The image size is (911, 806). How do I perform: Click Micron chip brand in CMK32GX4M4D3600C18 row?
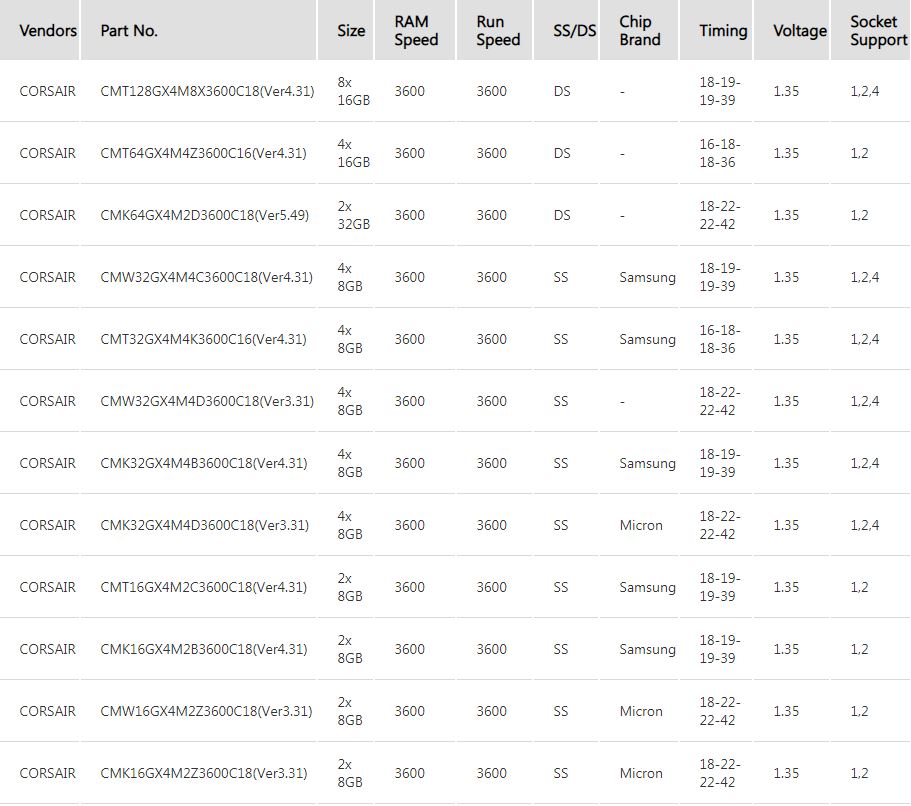click(641, 525)
